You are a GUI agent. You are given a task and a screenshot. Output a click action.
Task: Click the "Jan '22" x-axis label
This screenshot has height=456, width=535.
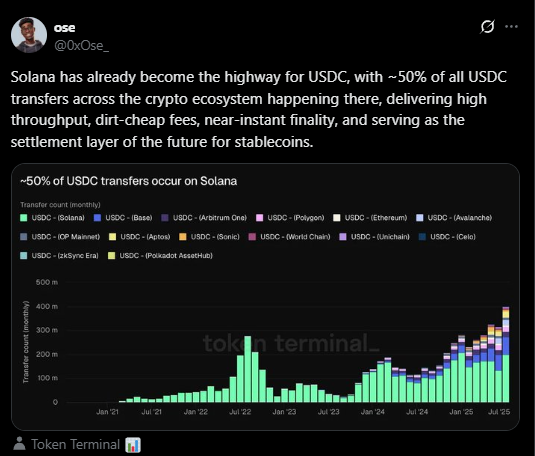pos(196,412)
